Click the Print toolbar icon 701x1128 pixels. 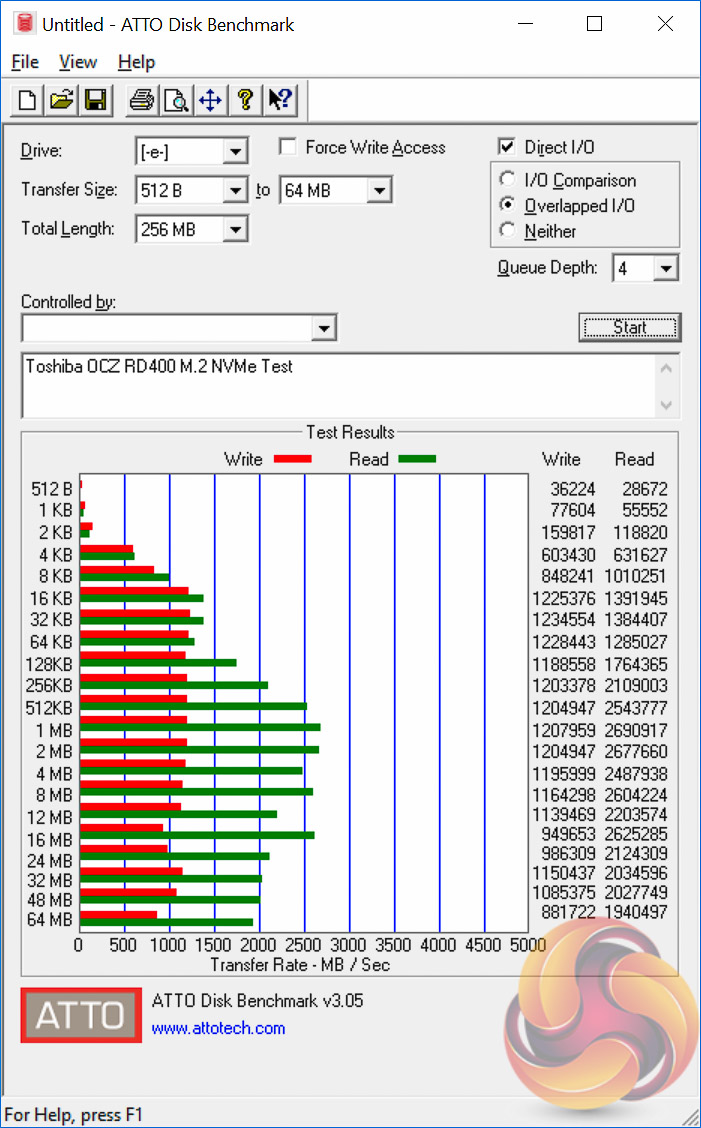pyautogui.click(x=141, y=99)
